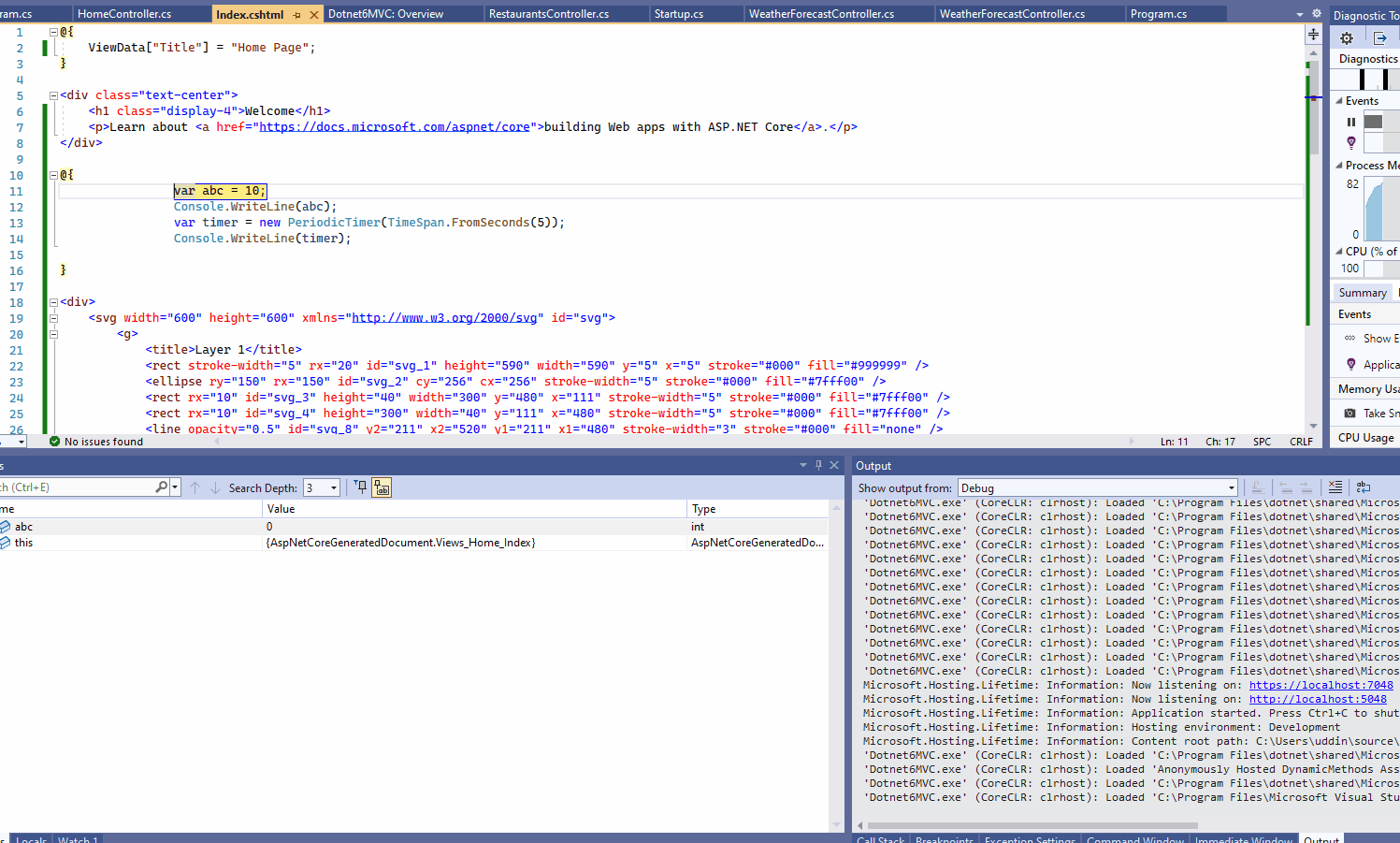Open the Locals window options dropdown arrow
Screen dimensions: 1400x843
[802, 465]
